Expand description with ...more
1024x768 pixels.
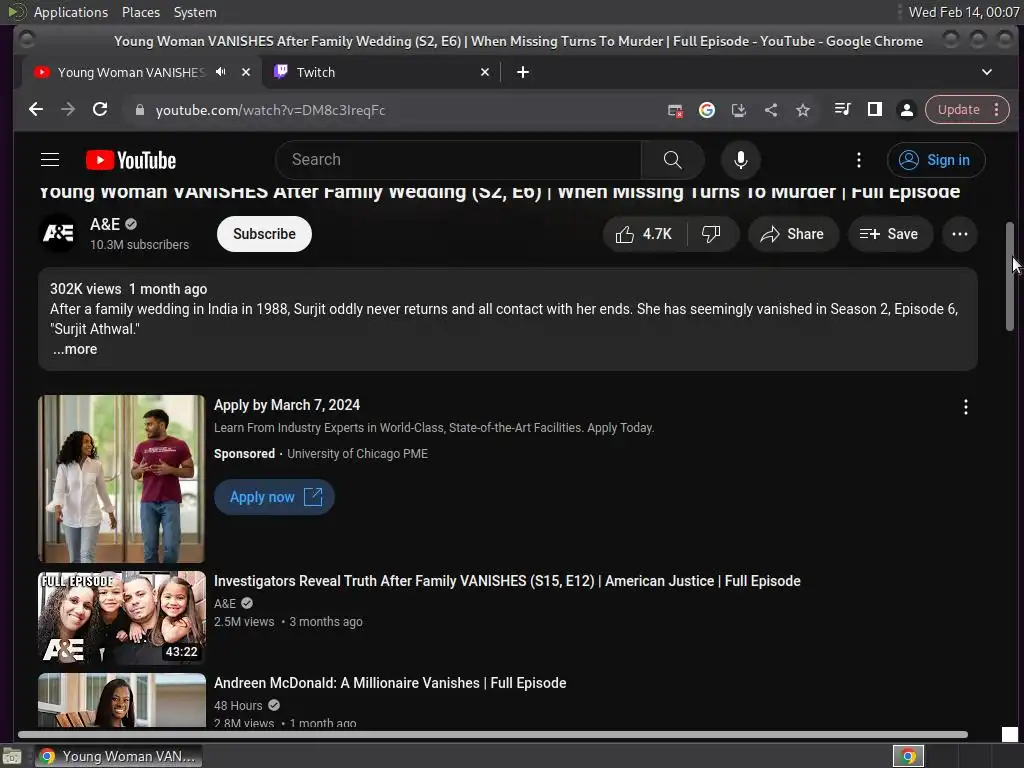(74, 349)
